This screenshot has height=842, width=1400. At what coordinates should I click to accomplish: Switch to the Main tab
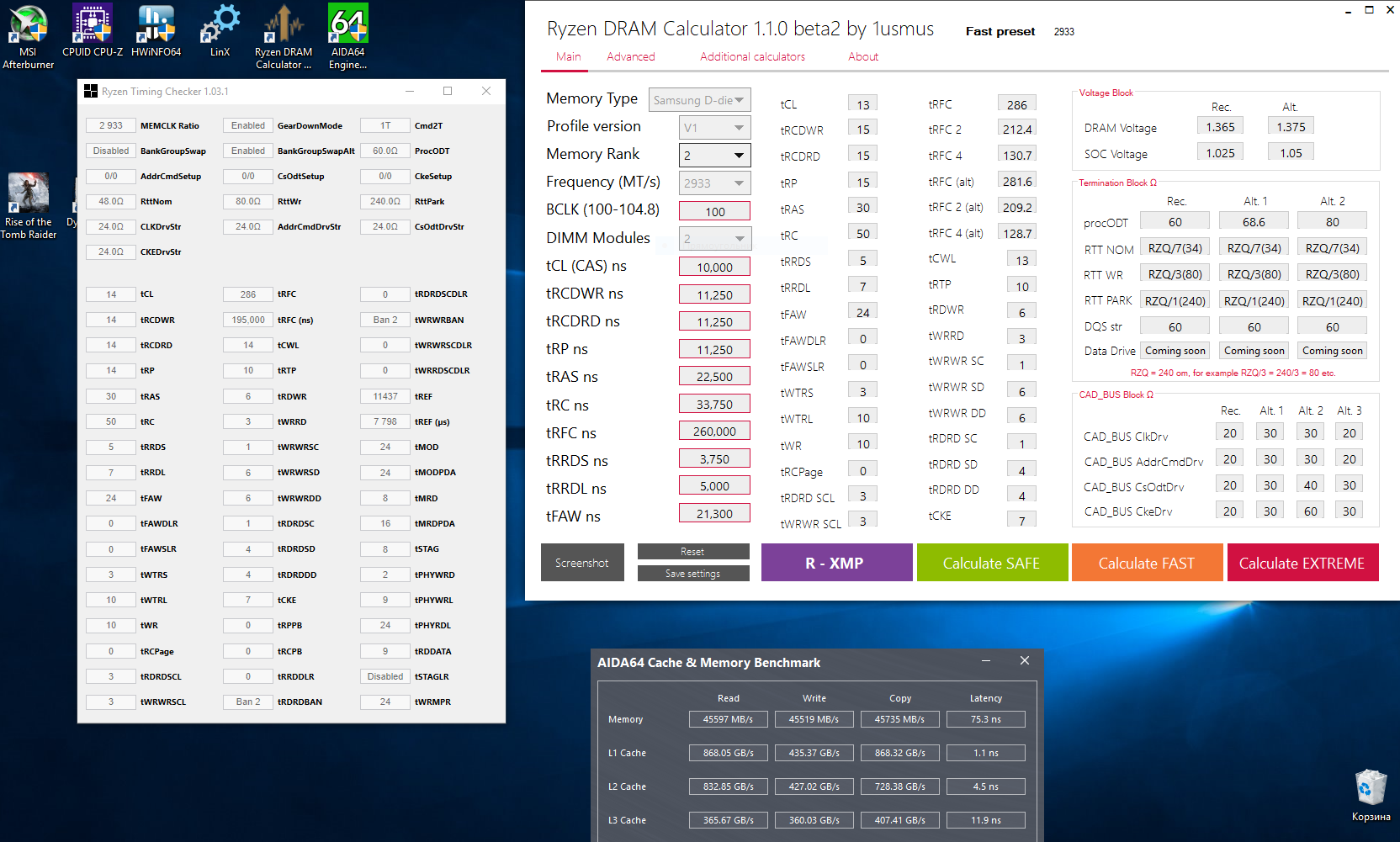569,56
